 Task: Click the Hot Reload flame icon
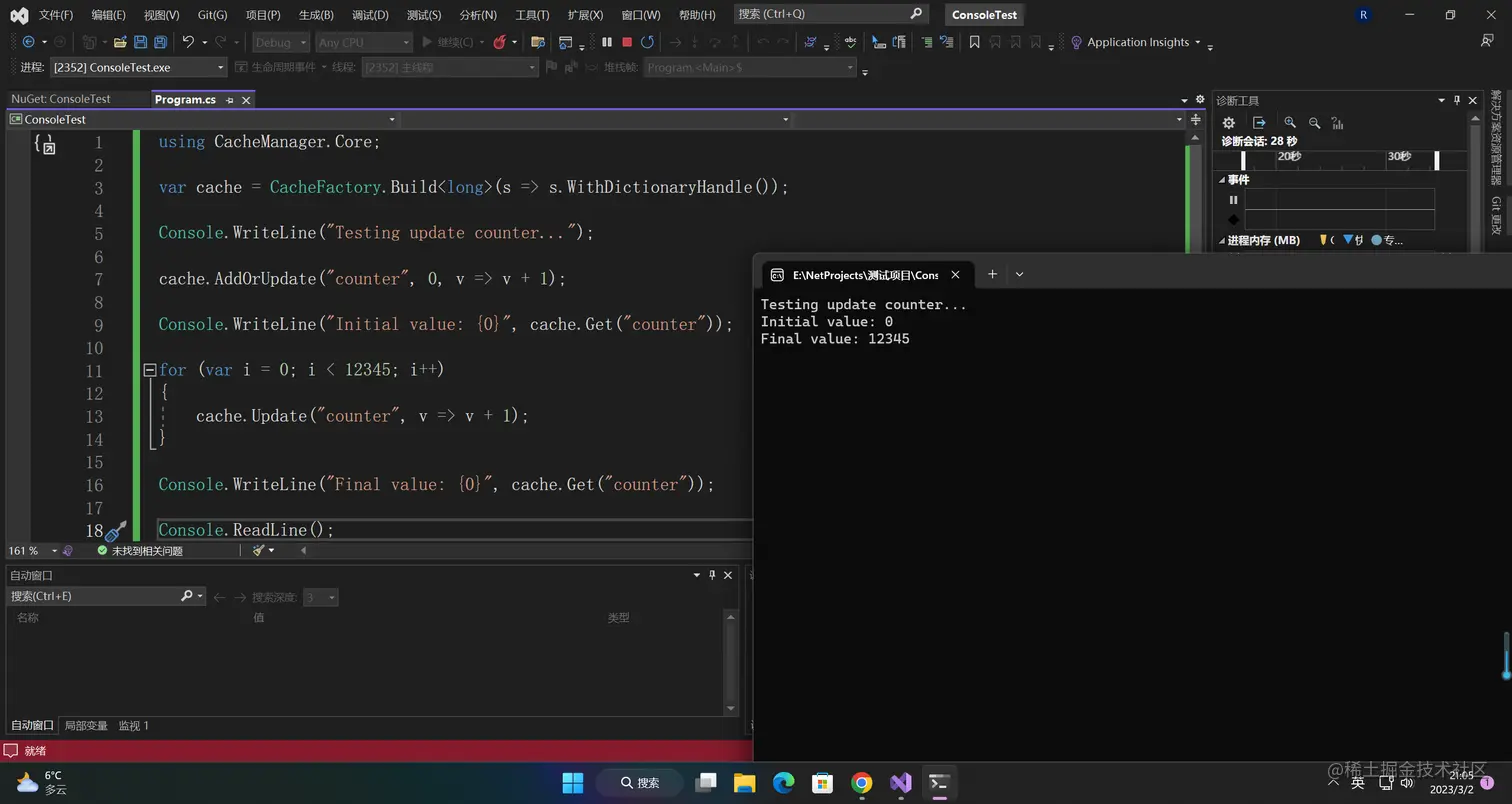[x=499, y=42]
